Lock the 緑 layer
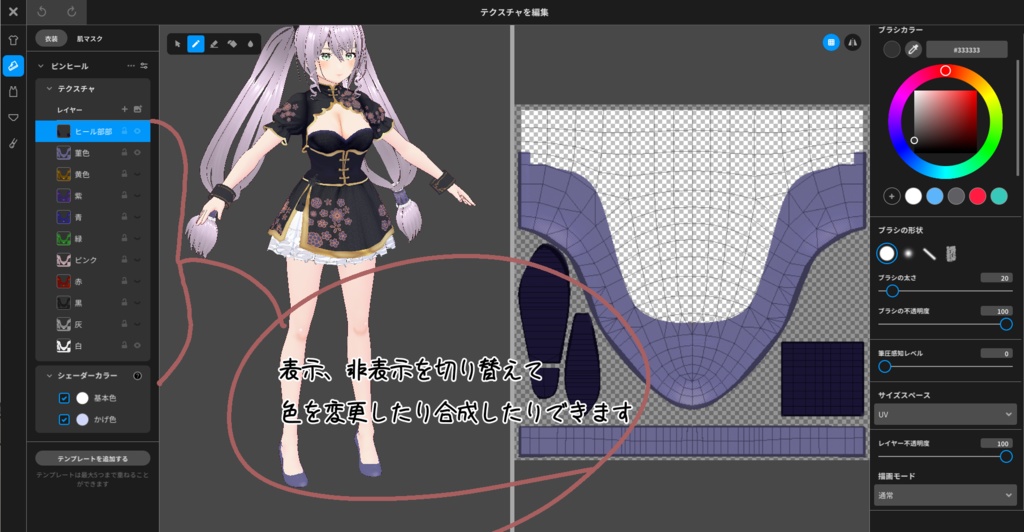Image resolution: width=1024 pixels, height=532 pixels. coord(124,238)
